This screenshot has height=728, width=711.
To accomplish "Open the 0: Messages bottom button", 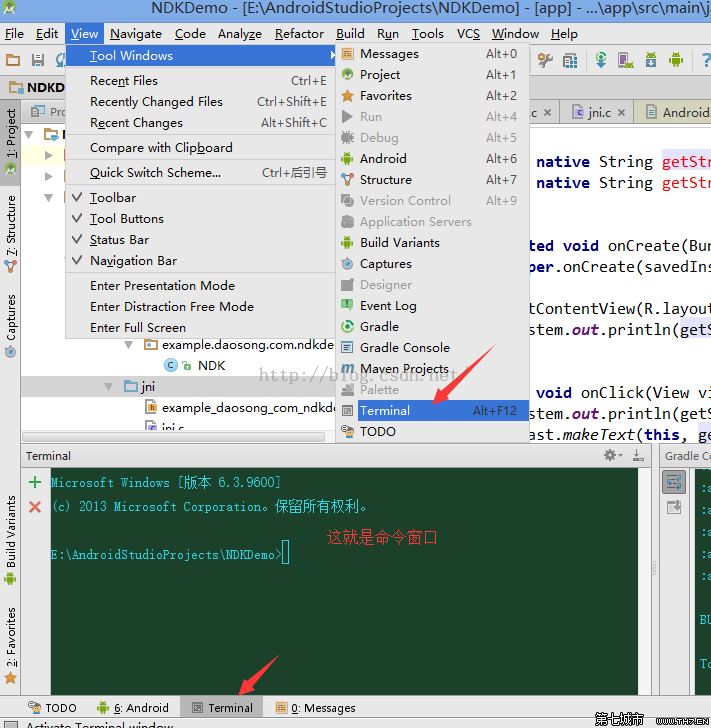I will click(316, 708).
